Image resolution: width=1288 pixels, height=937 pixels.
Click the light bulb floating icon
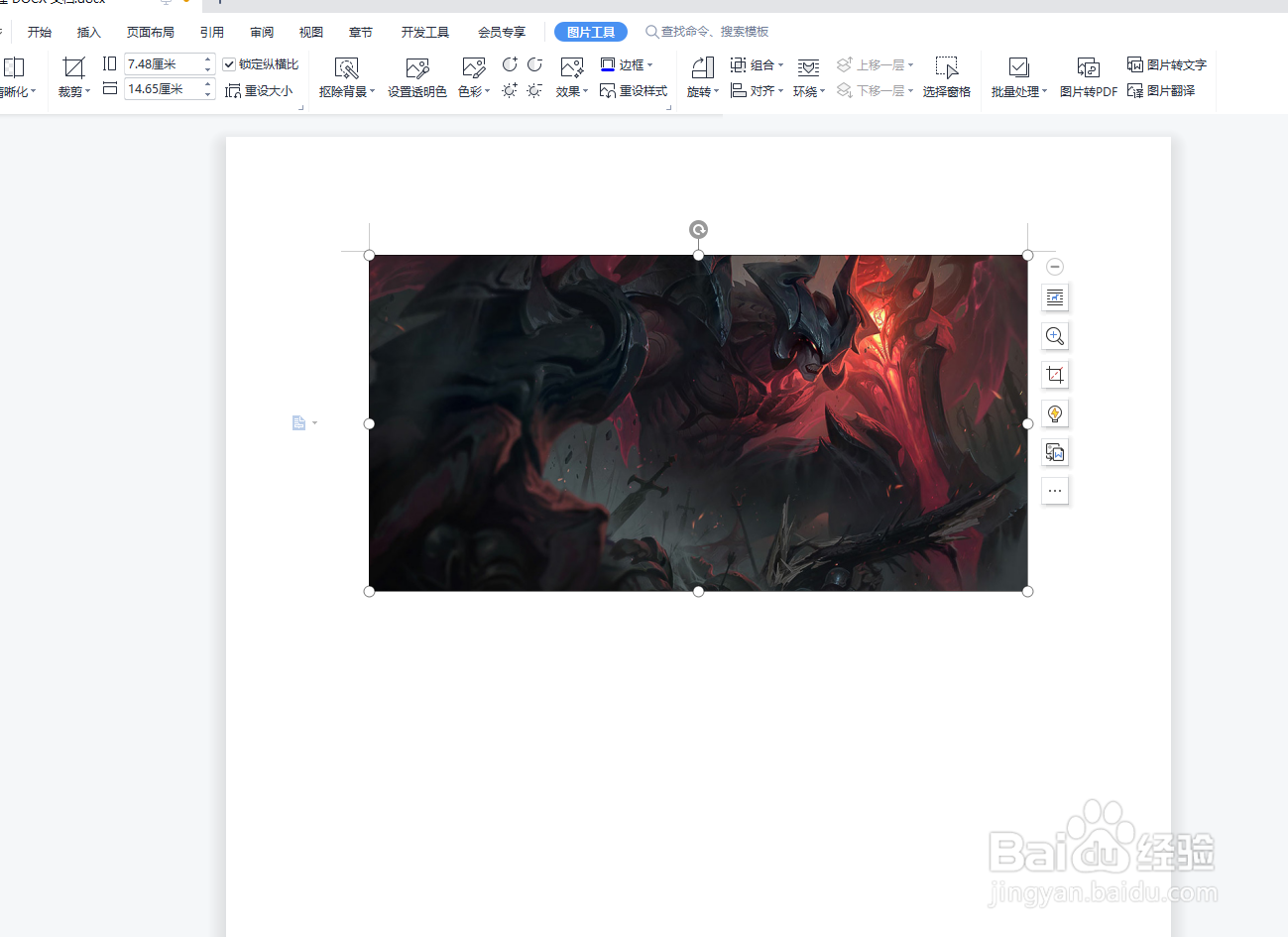point(1055,413)
